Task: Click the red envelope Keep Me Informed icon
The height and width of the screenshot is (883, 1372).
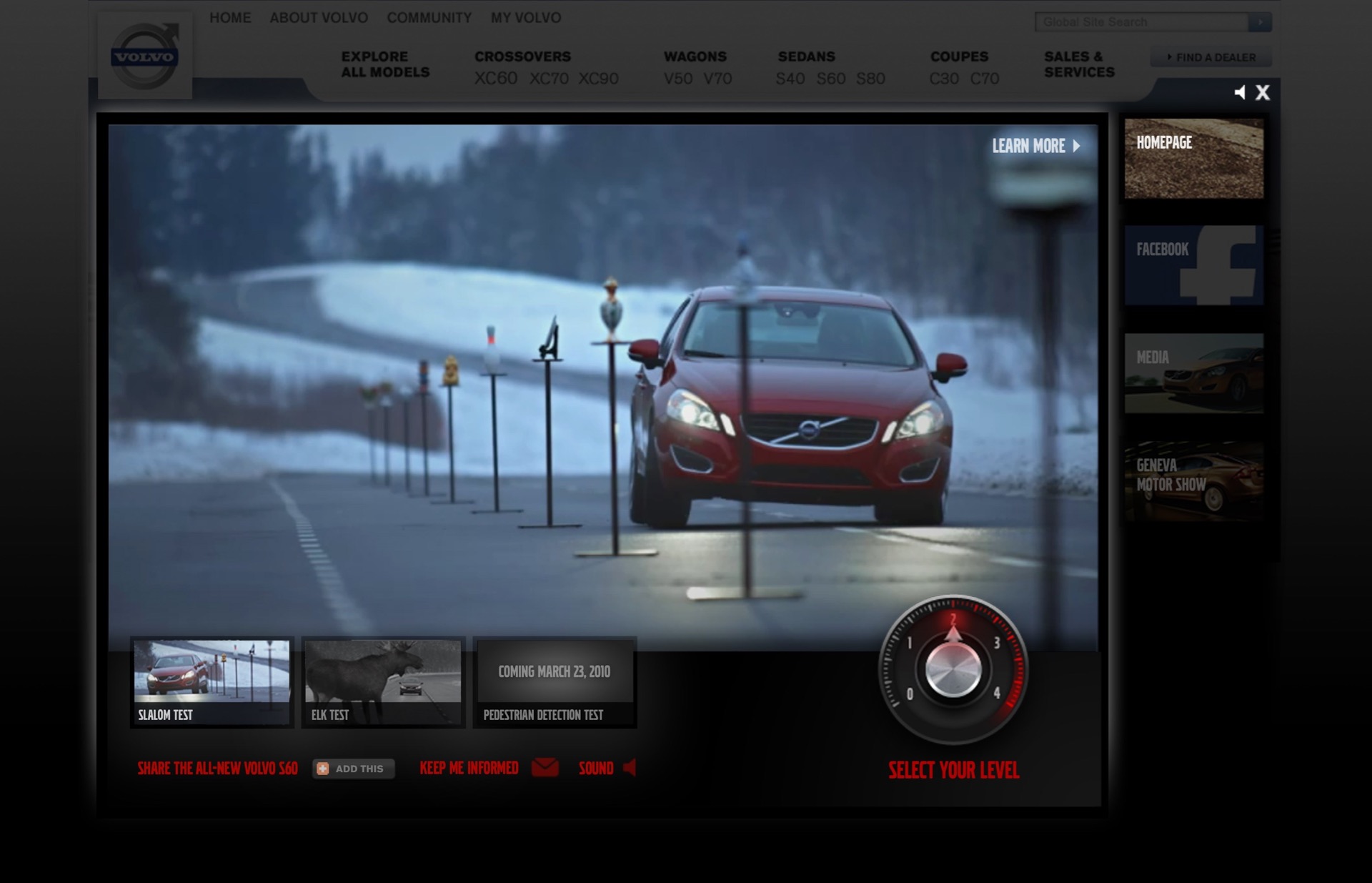Action: point(545,767)
